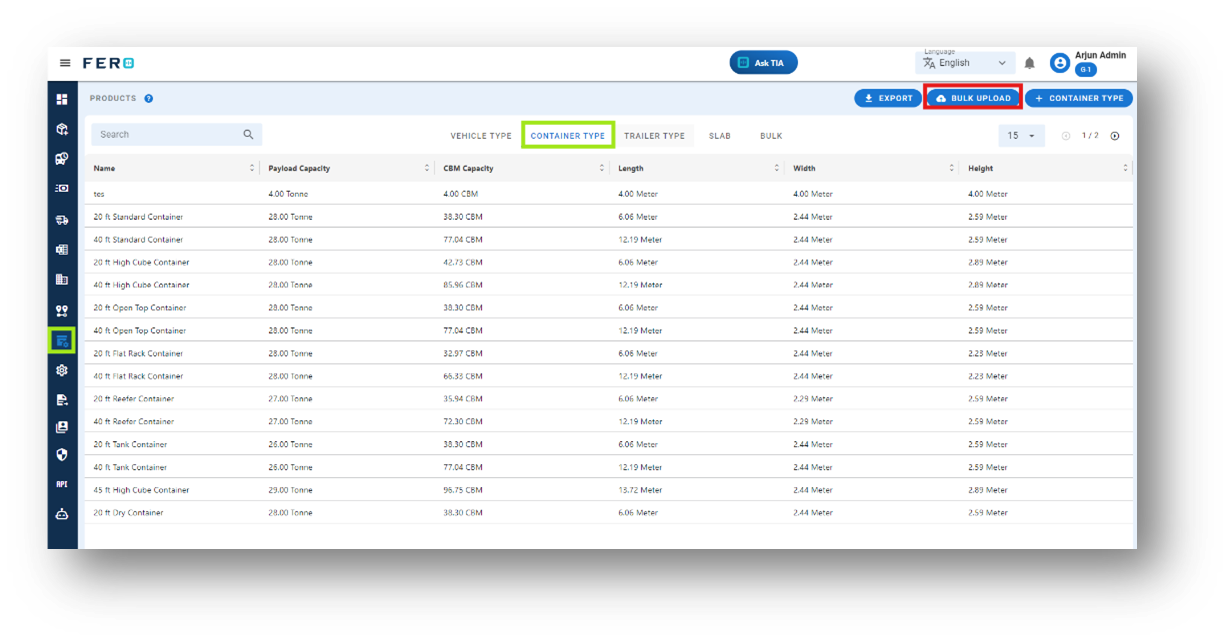
Task: Click the EXPORT button
Action: coord(888,98)
